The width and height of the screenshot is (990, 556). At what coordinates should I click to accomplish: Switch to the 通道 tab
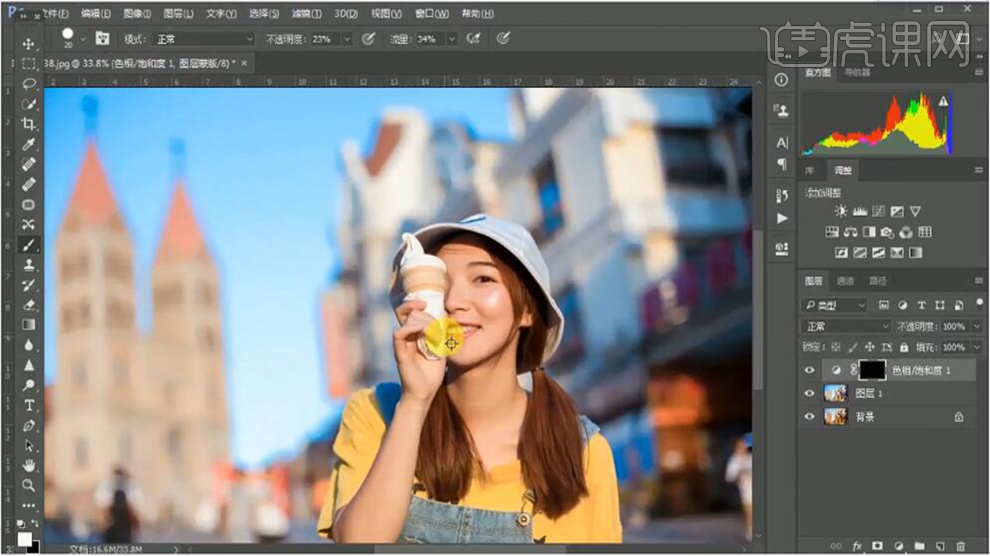845,281
